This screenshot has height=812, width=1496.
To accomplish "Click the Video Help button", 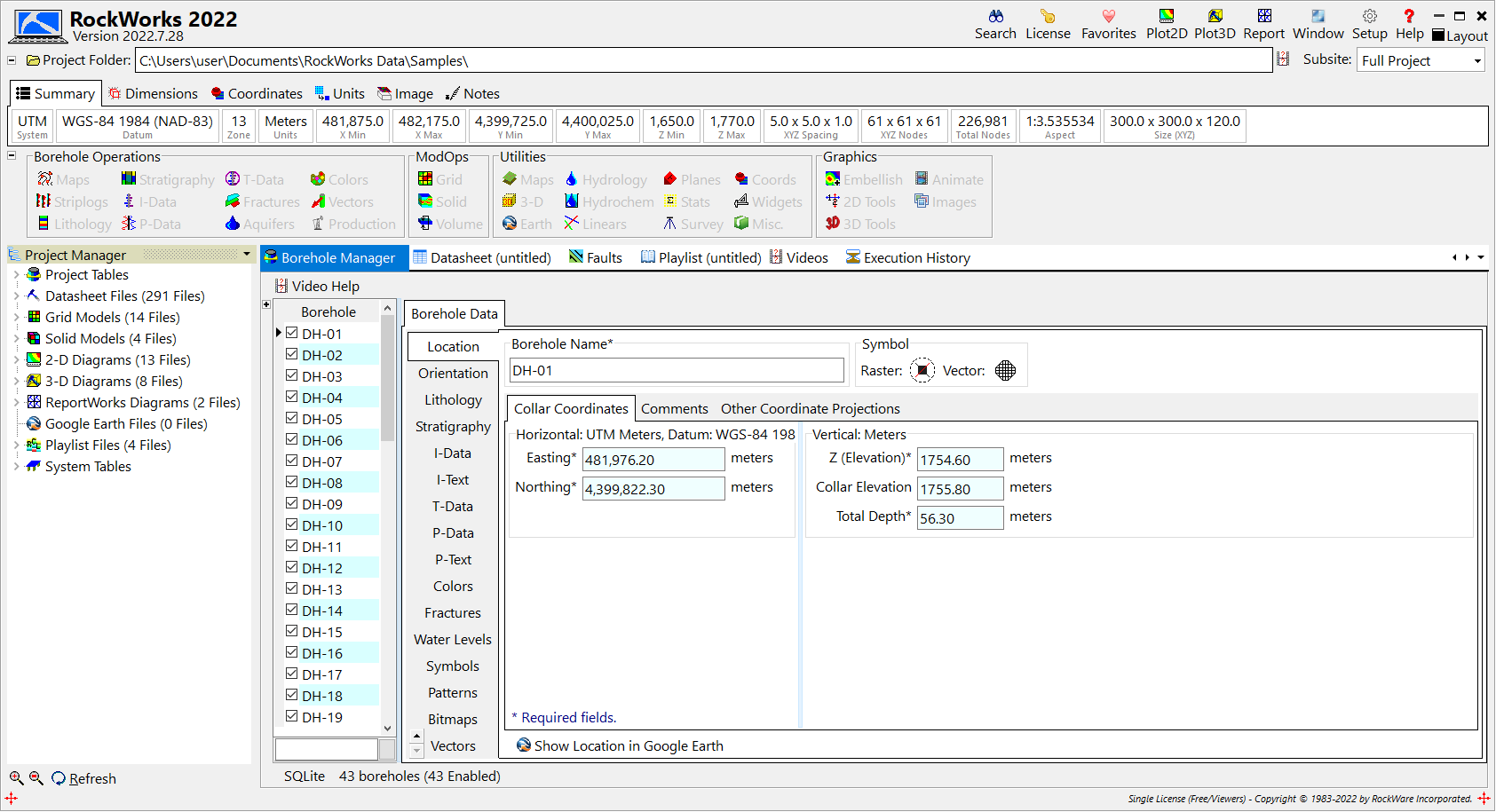I will [x=317, y=286].
